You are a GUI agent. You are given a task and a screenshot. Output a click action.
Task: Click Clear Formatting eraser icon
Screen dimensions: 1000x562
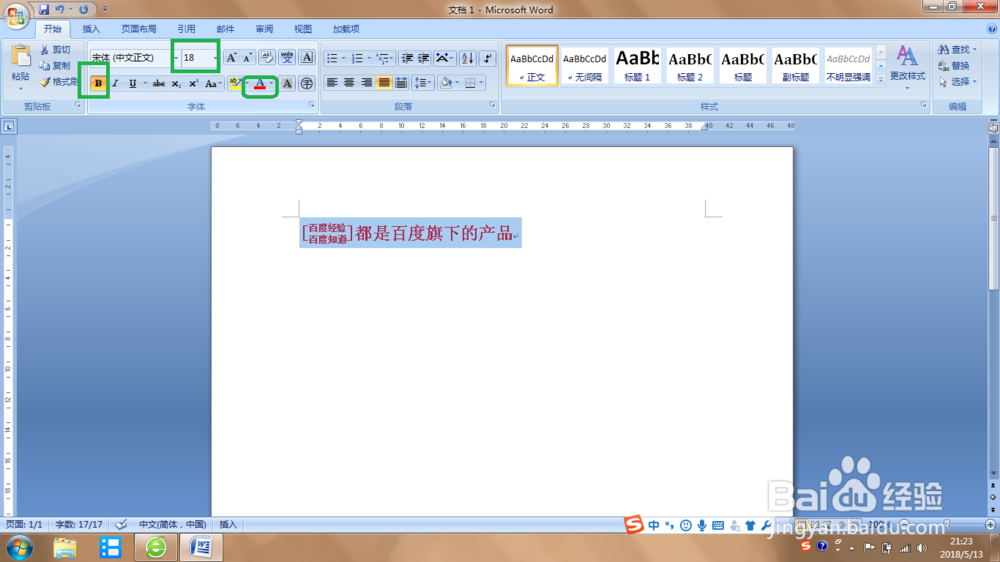pyautogui.click(x=267, y=57)
